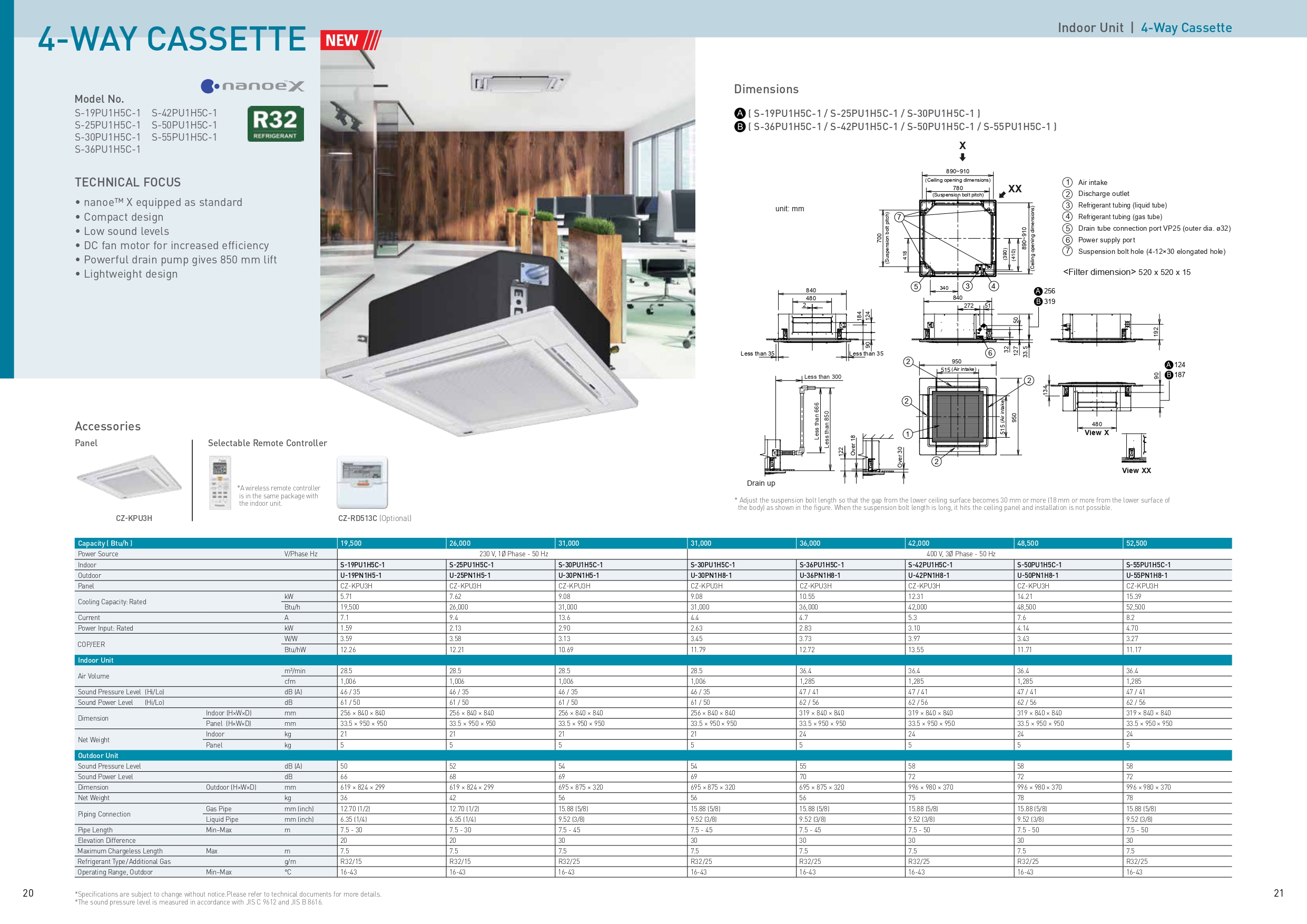Click the '<Filter dimension> 520 x 520 x 15' text
This screenshot has height=924, width=1307.
[x=1126, y=272]
